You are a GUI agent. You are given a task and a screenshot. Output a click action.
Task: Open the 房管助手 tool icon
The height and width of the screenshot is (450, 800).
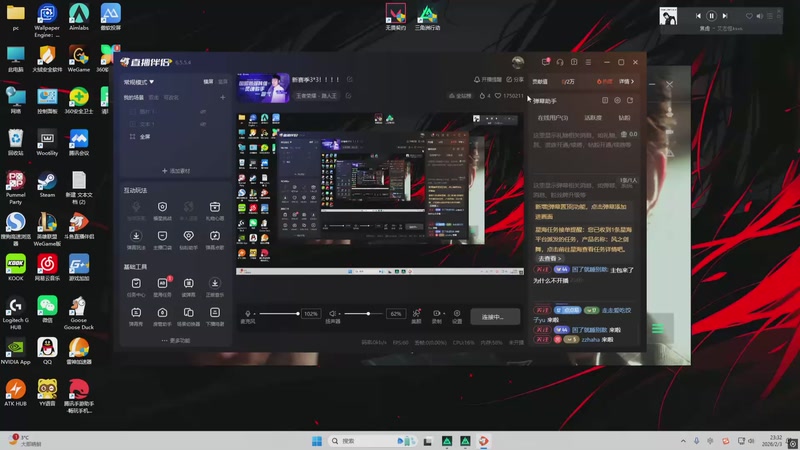(x=162, y=312)
